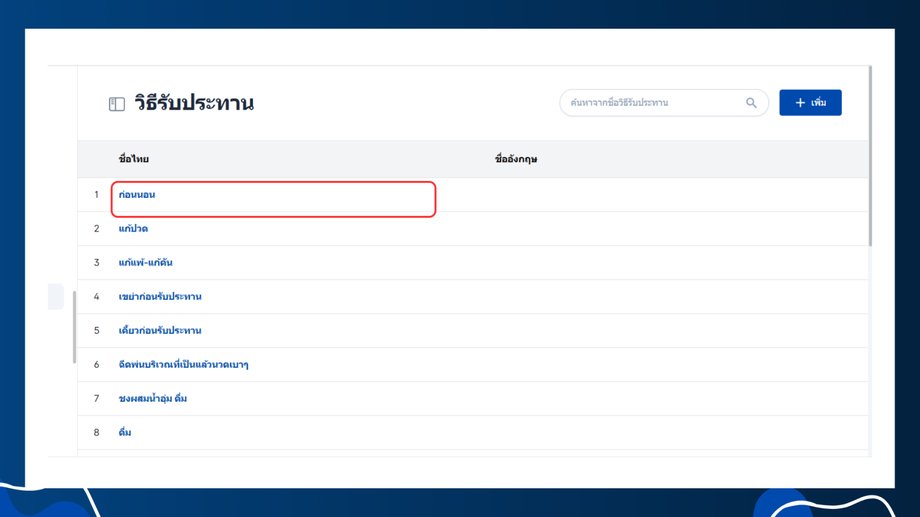This screenshot has width=920, height=517.
Task: Click row number 1 in the table
Action: [x=96, y=195]
